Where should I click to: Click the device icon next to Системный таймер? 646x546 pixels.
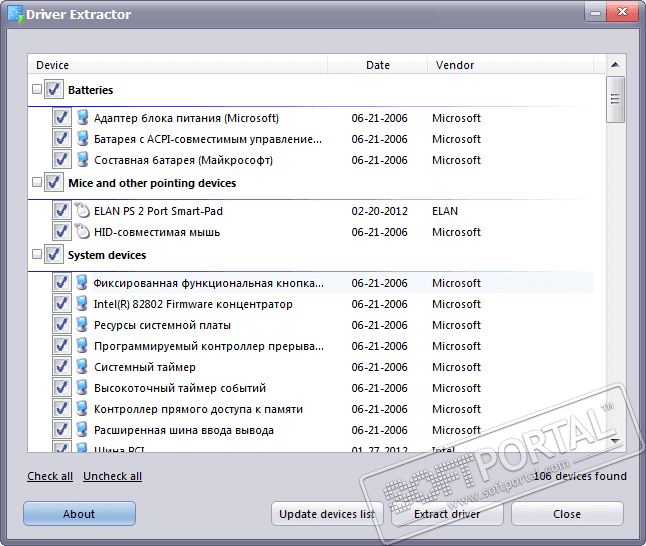(x=82, y=367)
